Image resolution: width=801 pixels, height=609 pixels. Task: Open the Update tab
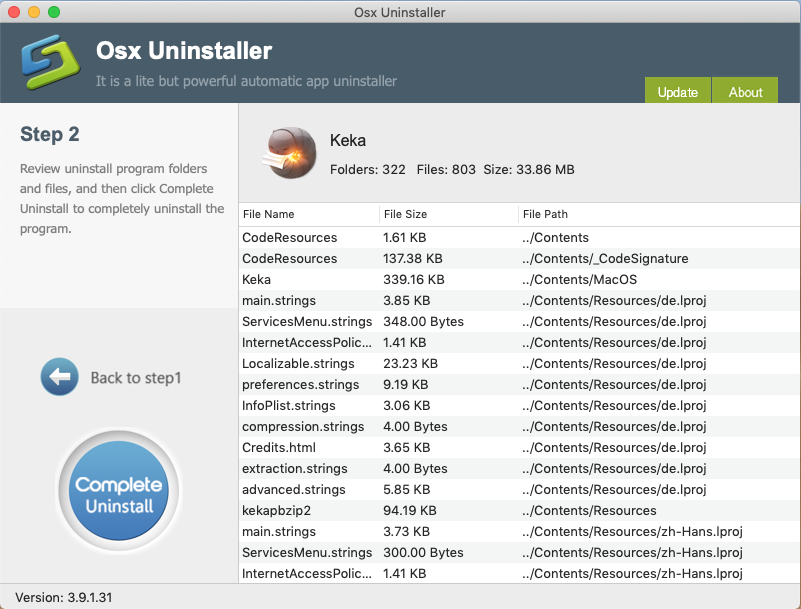click(x=677, y=91)
